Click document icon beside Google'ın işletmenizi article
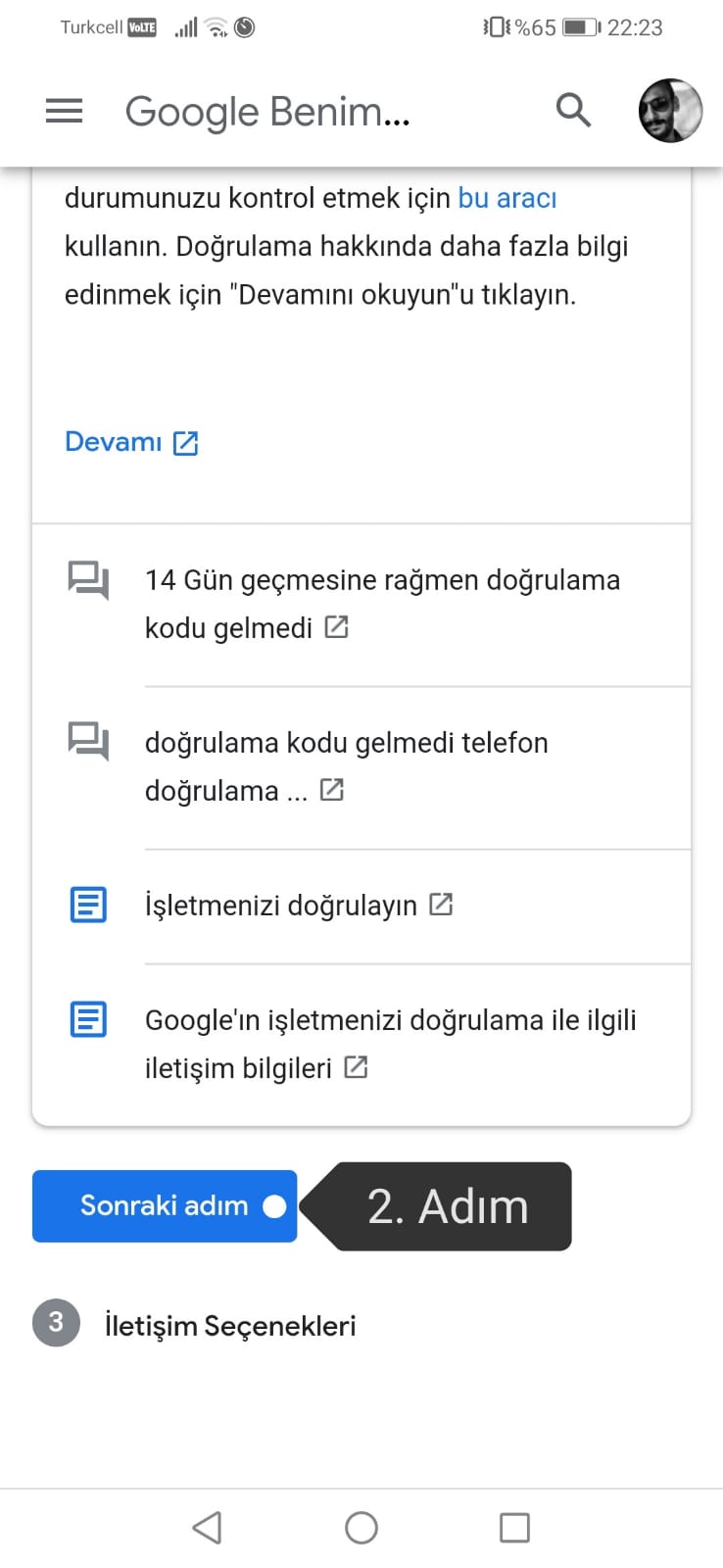Viewport: 723px width, 1568px height. pyautogui.click(x=88, y=1019)
